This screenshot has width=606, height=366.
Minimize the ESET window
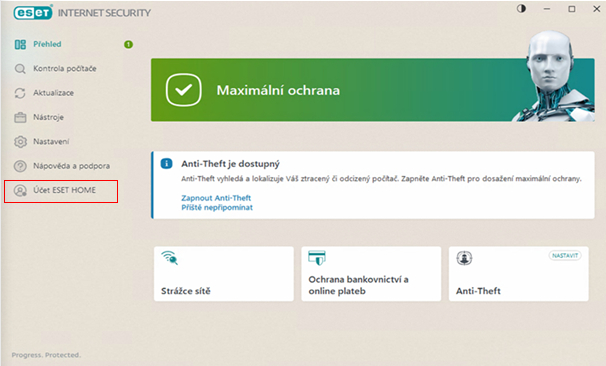coord(546,9)
